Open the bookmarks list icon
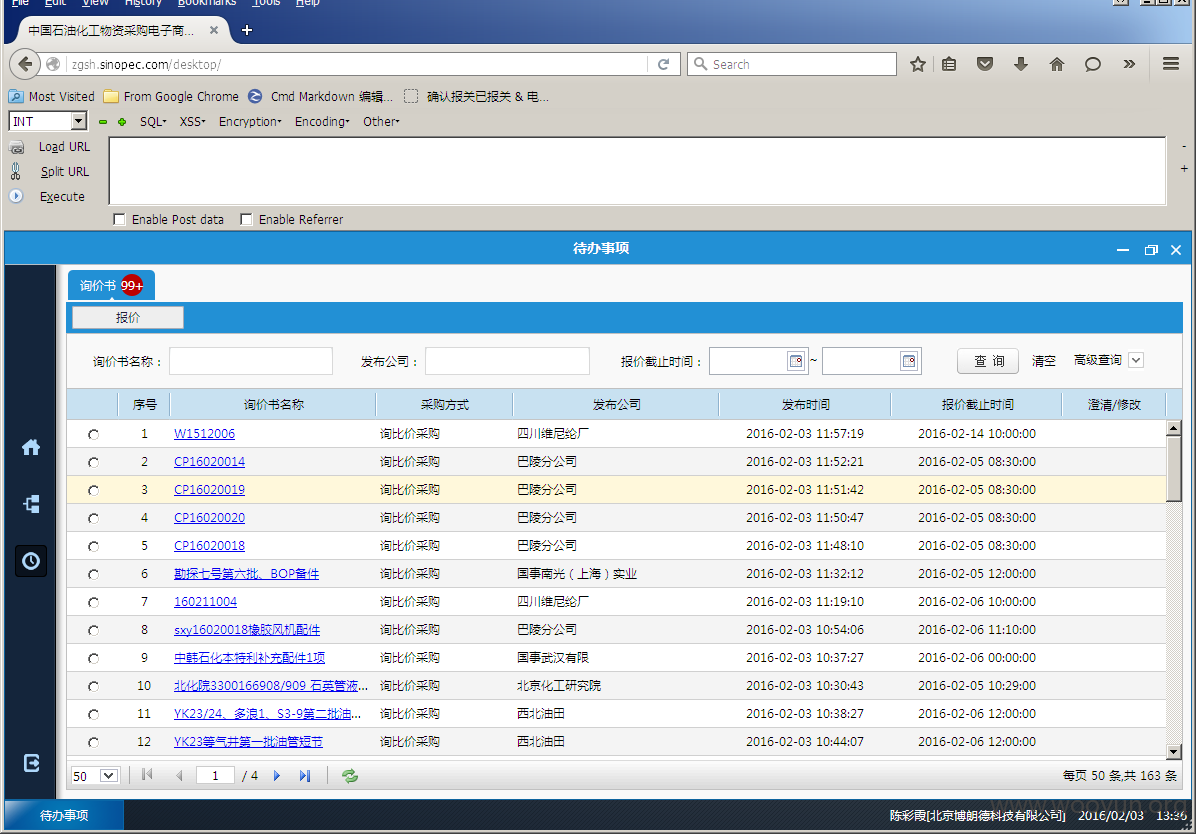The height and width of the screenshot is (834, 1196). 949,64
